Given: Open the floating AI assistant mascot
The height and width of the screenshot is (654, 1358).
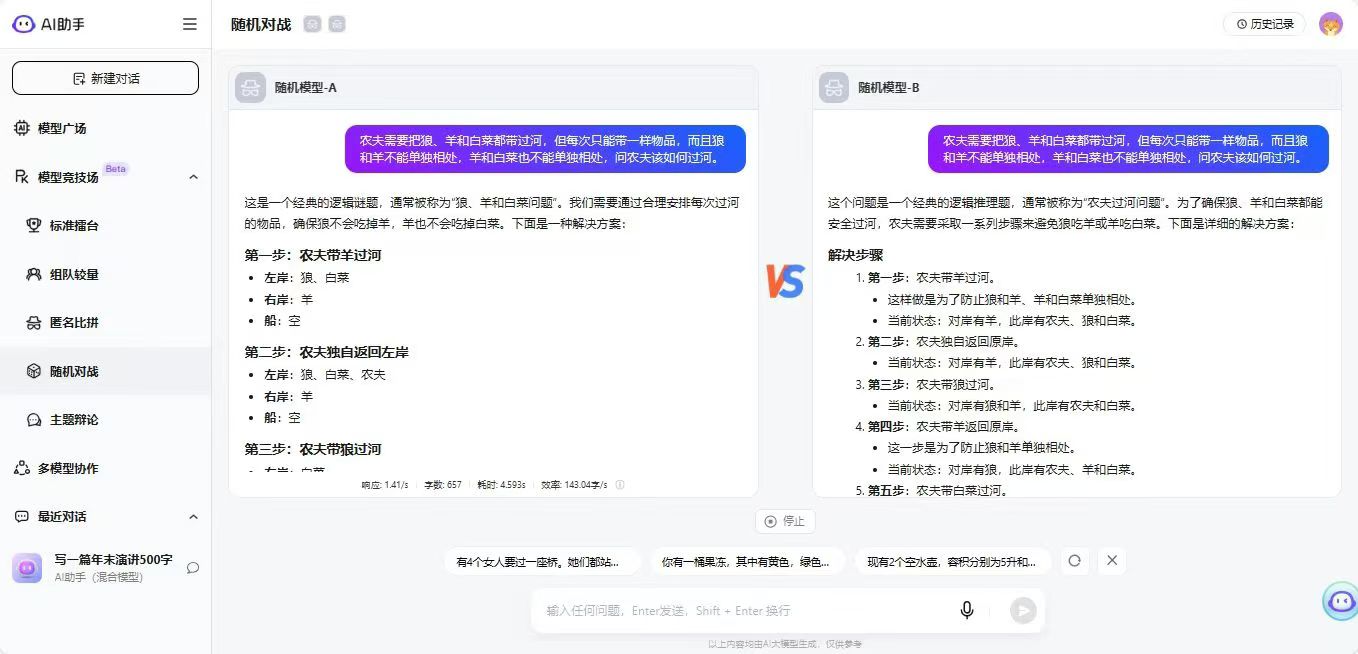Looking at the screenshot, I should (x=1340, y=600).
